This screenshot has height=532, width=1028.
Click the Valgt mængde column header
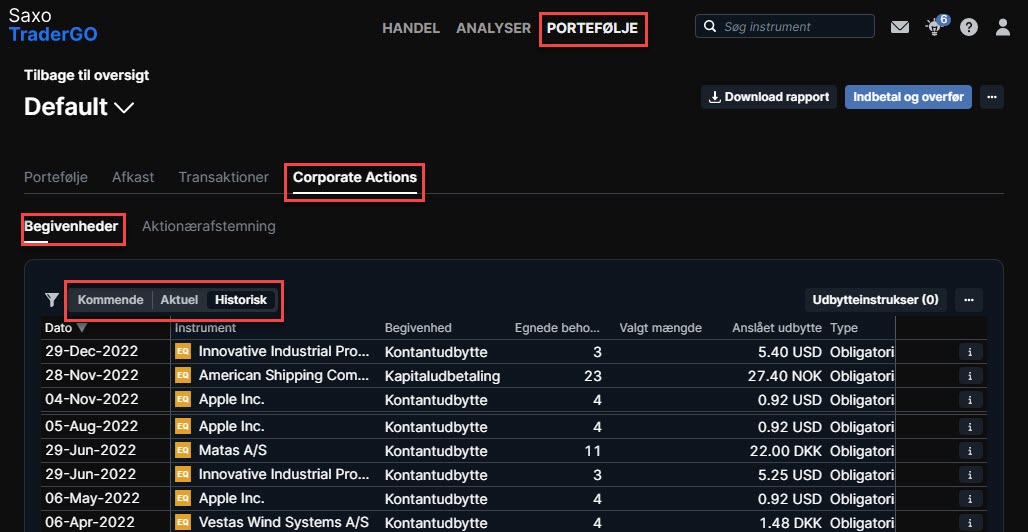point(661,327)
